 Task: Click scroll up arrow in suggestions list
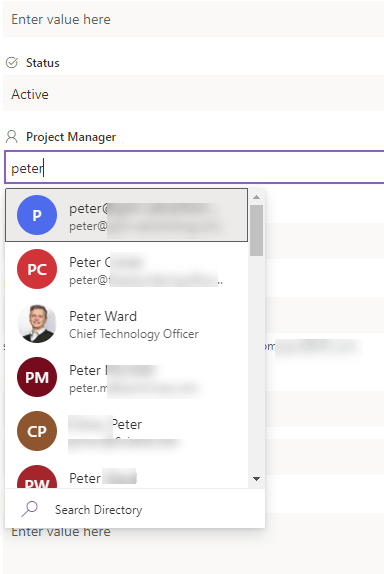click(x=257, y=197)
